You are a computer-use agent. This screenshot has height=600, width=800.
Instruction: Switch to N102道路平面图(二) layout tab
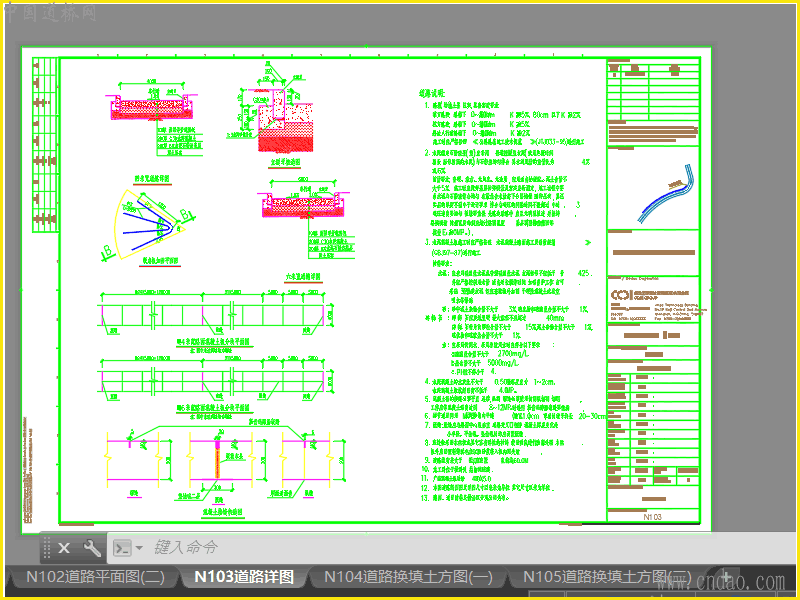coord(95,577)
